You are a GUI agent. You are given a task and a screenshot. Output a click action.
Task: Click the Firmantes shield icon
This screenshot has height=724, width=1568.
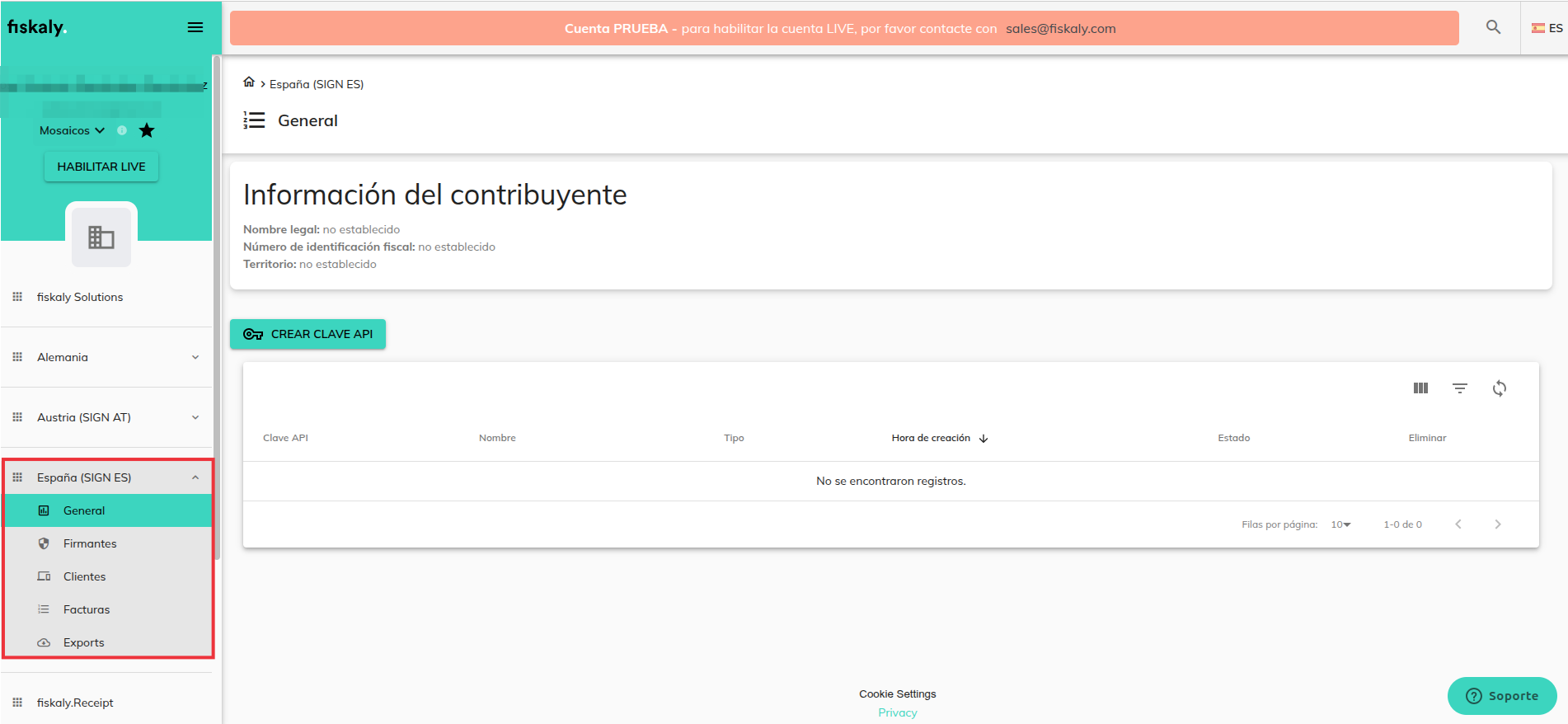pos(44,543)
